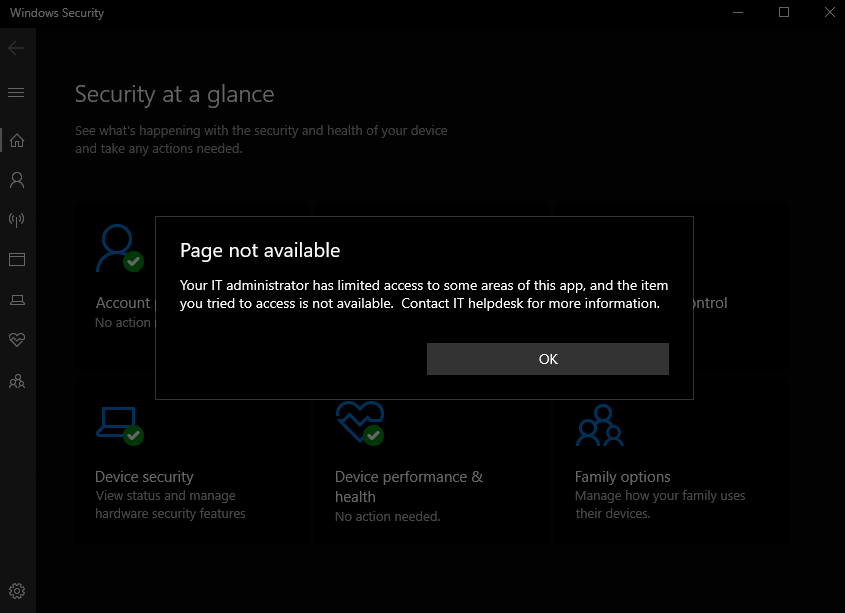This screenshot has width=845, height=613.
Task: Open Device performance heart icon in the sidebar
Action: pos(17,340)
